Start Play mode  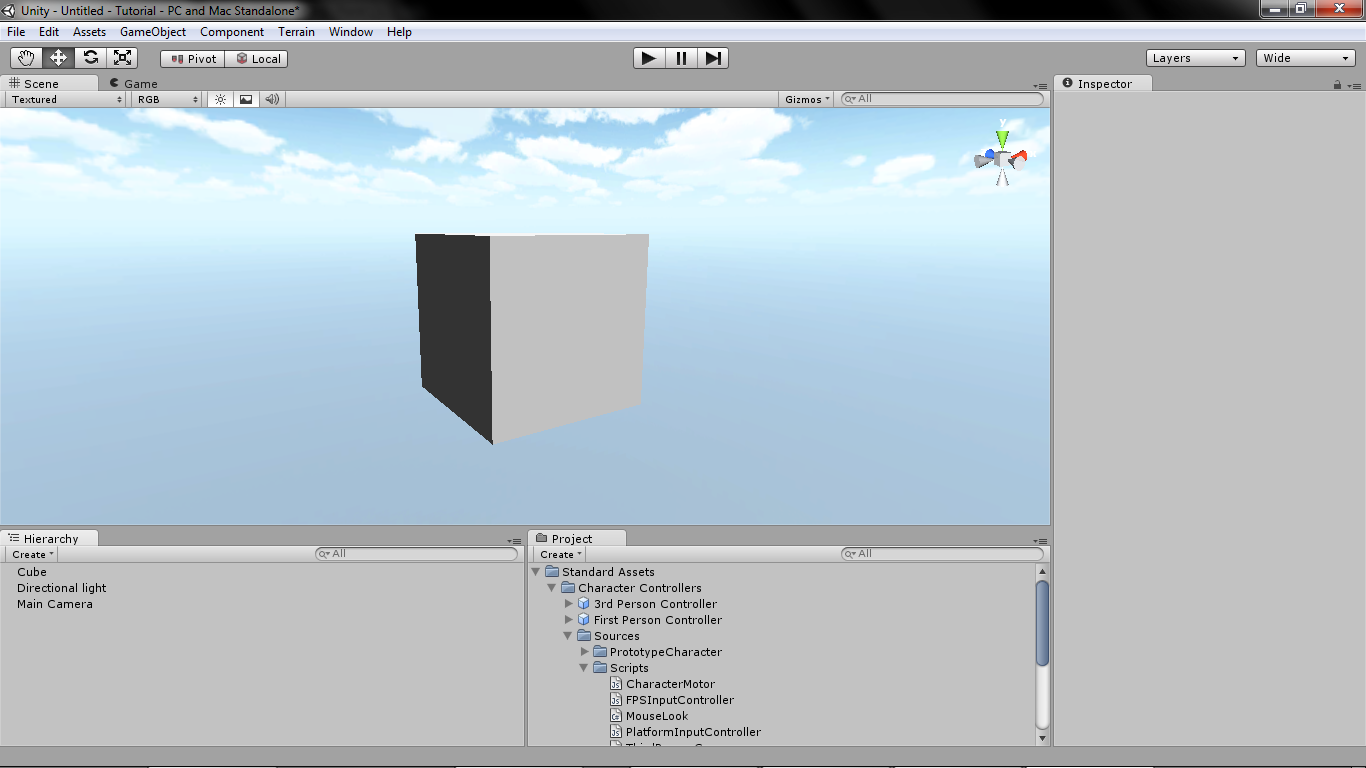coord(649,58)
